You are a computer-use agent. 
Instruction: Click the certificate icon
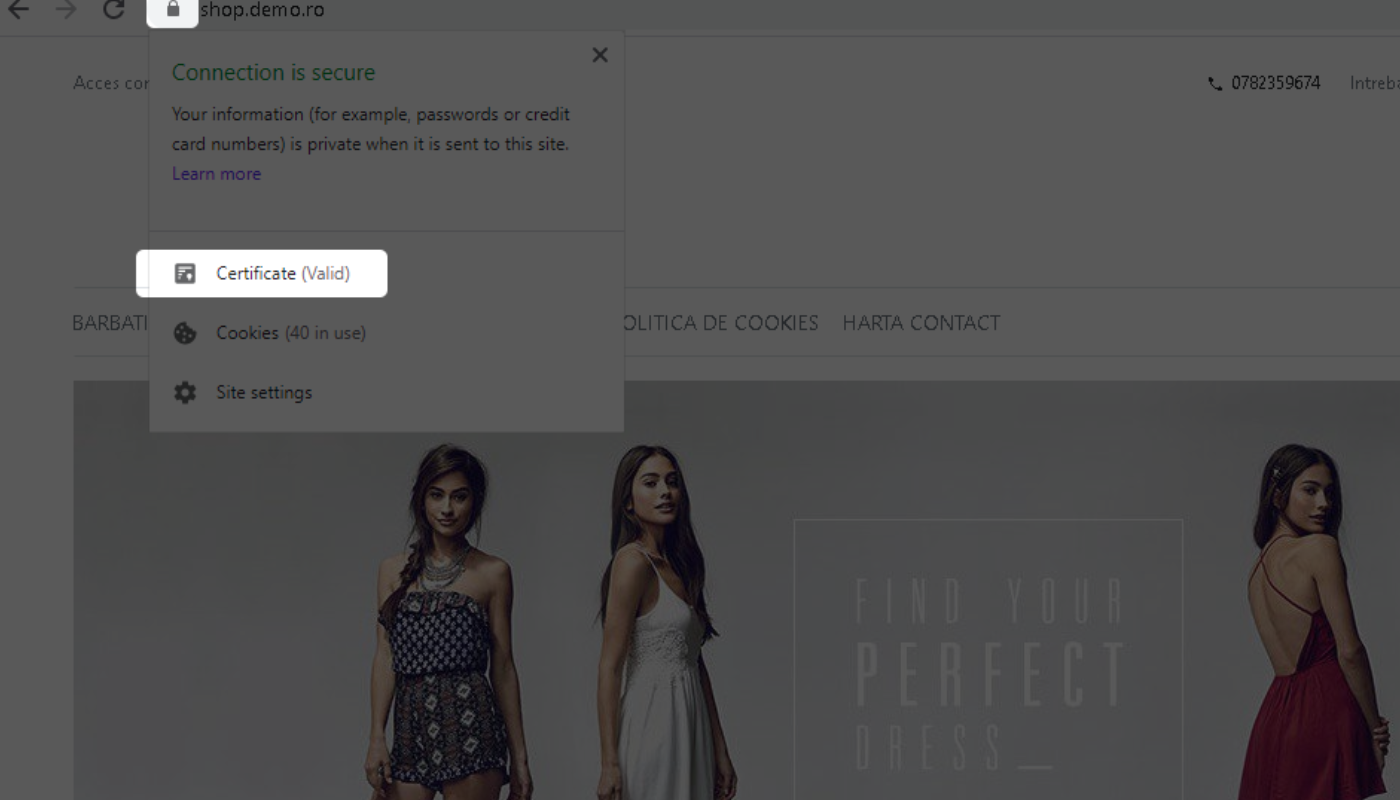point(185,273)
